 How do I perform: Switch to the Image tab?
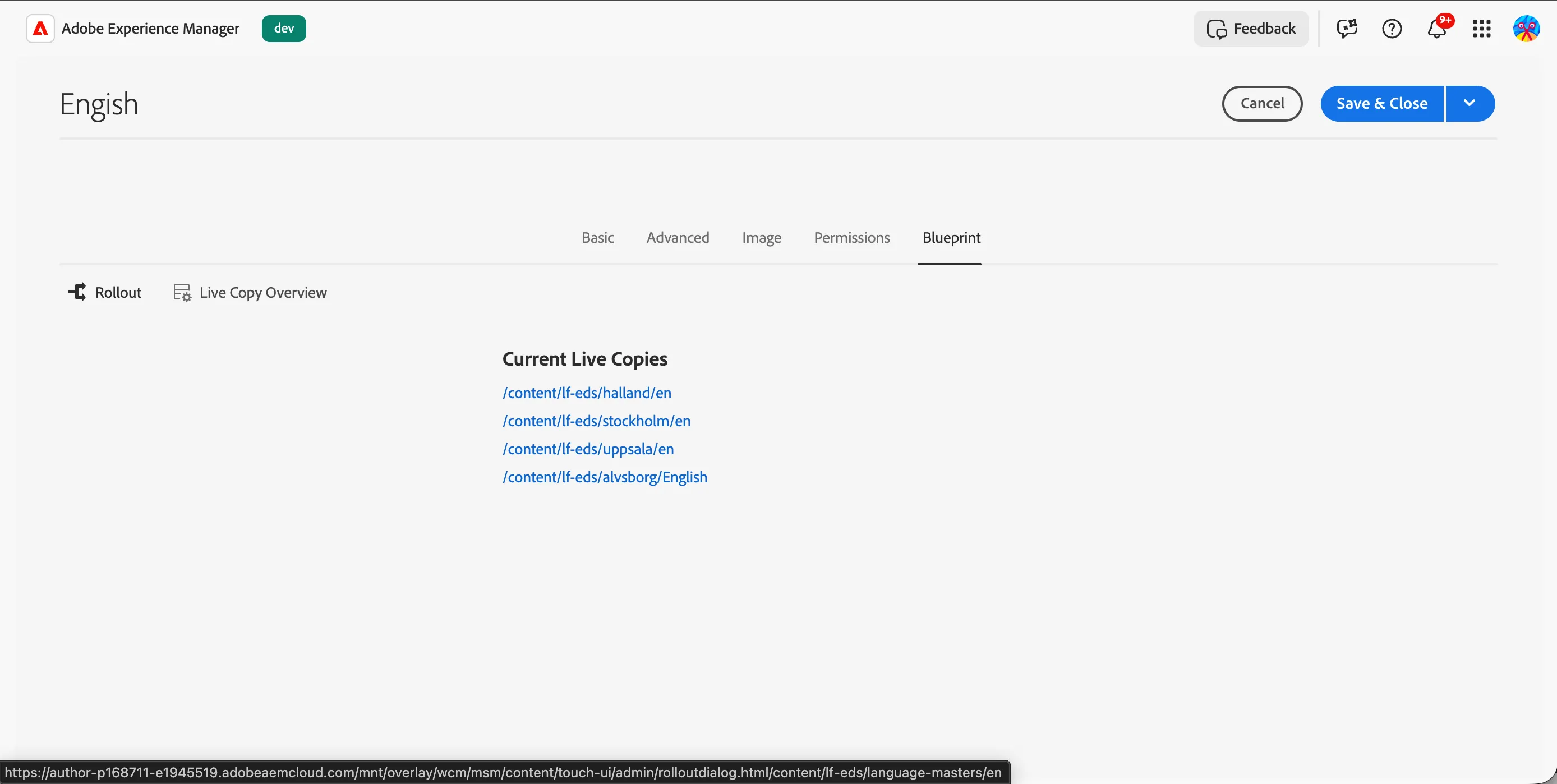pyautogui.click(x=762, y=238)
